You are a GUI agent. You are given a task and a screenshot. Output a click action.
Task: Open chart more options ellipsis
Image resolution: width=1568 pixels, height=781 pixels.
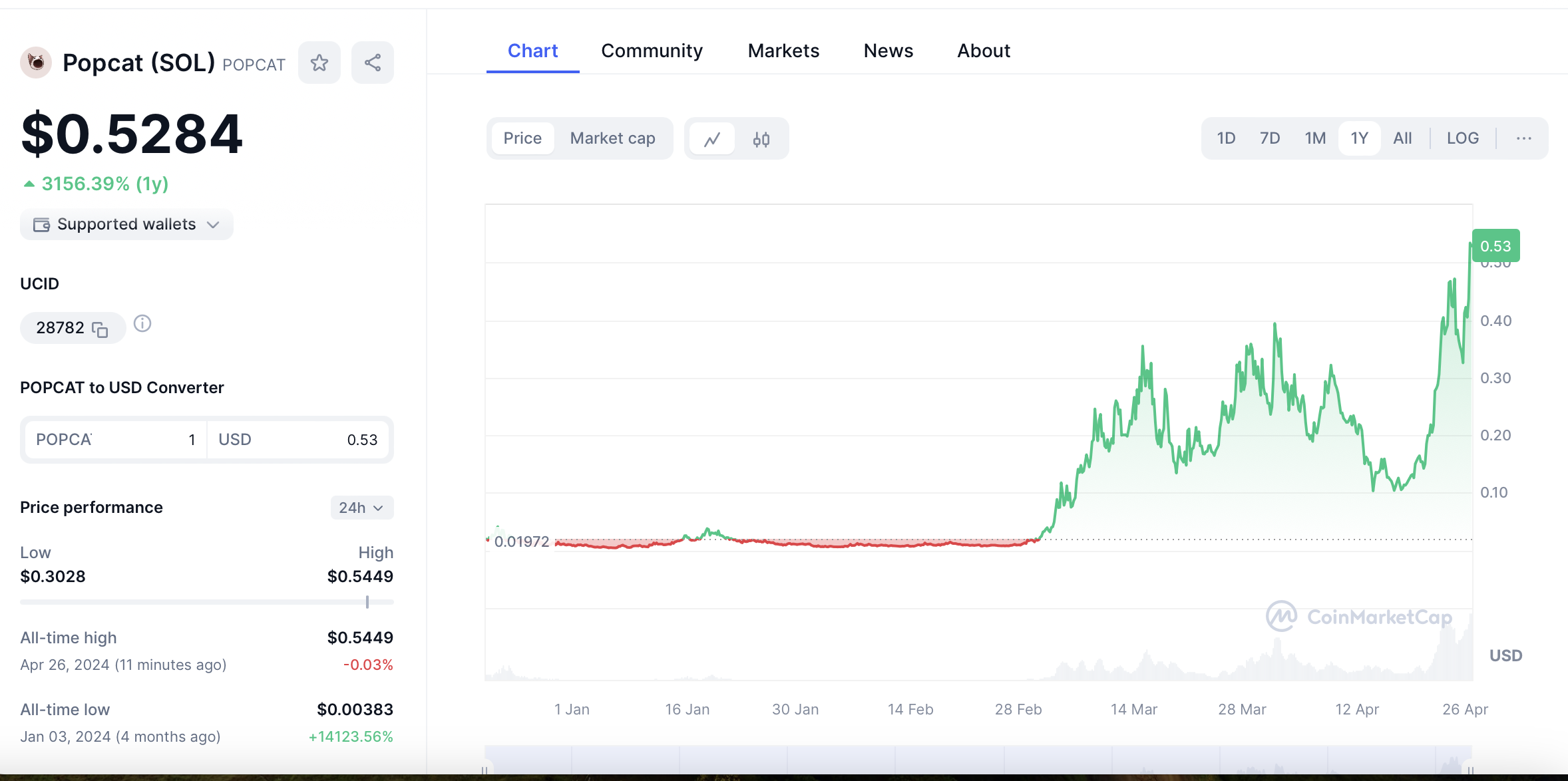coord(1523,138)
